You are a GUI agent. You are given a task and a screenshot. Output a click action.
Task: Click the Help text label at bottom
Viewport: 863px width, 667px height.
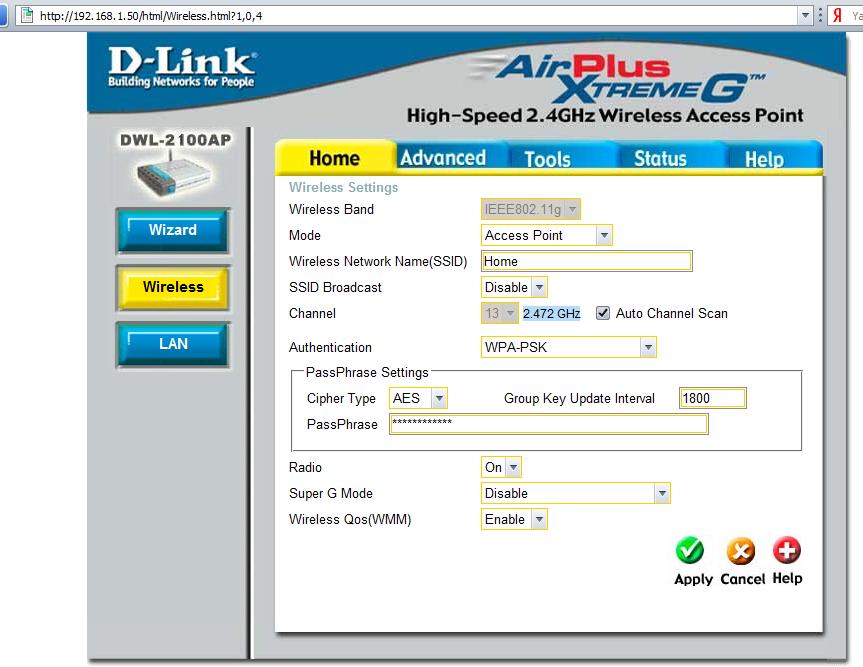(787, 578)
